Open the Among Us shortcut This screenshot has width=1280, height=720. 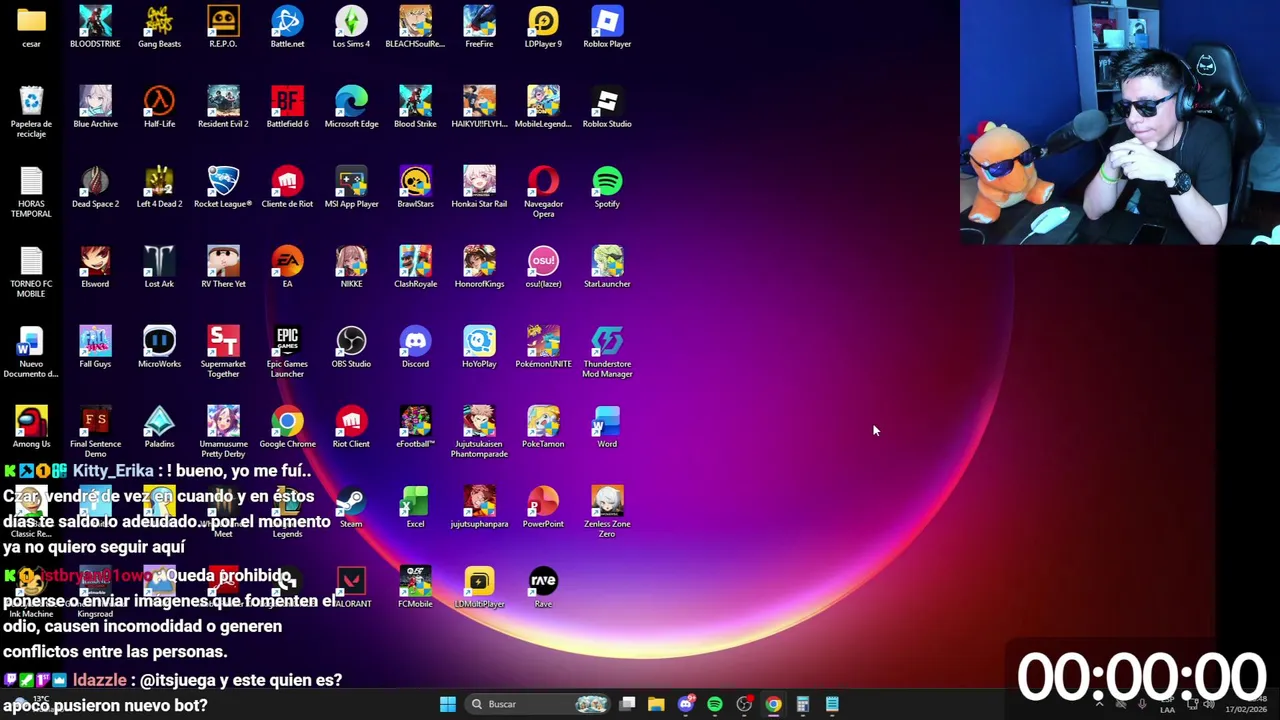[x=31, y=427]
